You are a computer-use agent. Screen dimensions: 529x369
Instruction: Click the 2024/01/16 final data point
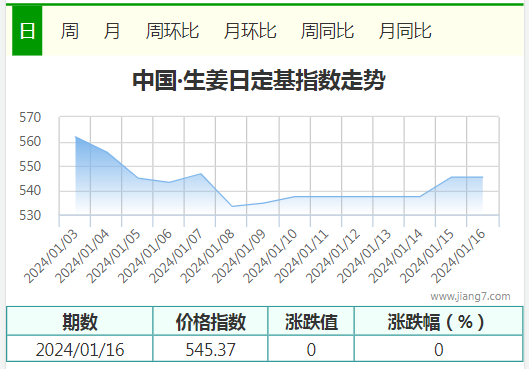(x=482, y=177)
